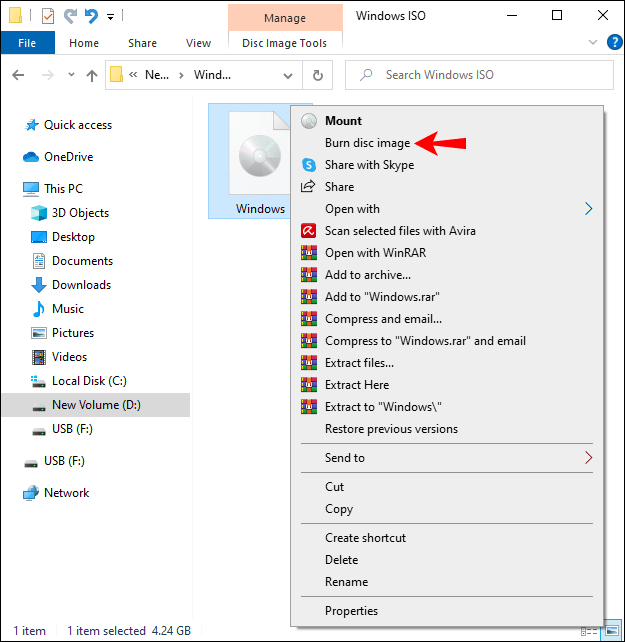This screenshot has width=625, height=642.
Task: Open Properties from the context menu
Action: (447, 611)
